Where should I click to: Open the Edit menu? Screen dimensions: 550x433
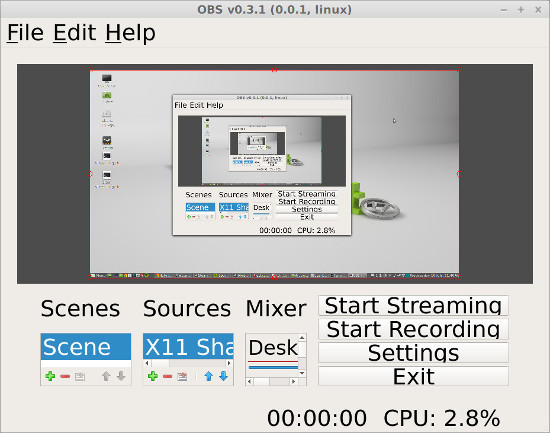[x=74, y=33]
